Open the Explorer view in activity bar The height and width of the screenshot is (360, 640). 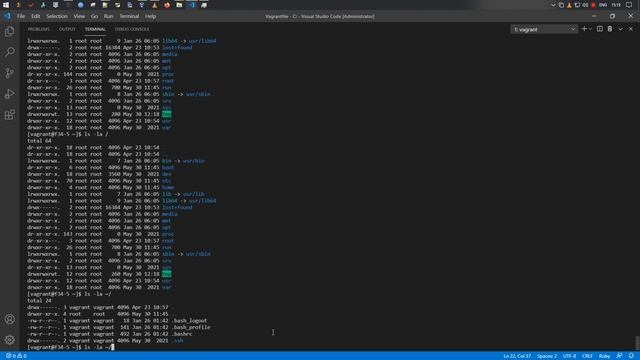10,31
